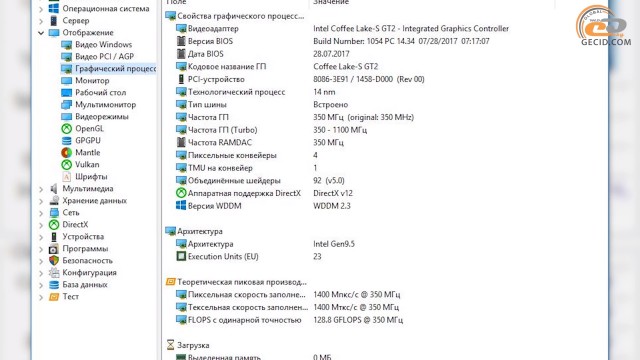640x360 pixels.
Task: Expand the Хранение данных tree node
Action: [41, 201]
